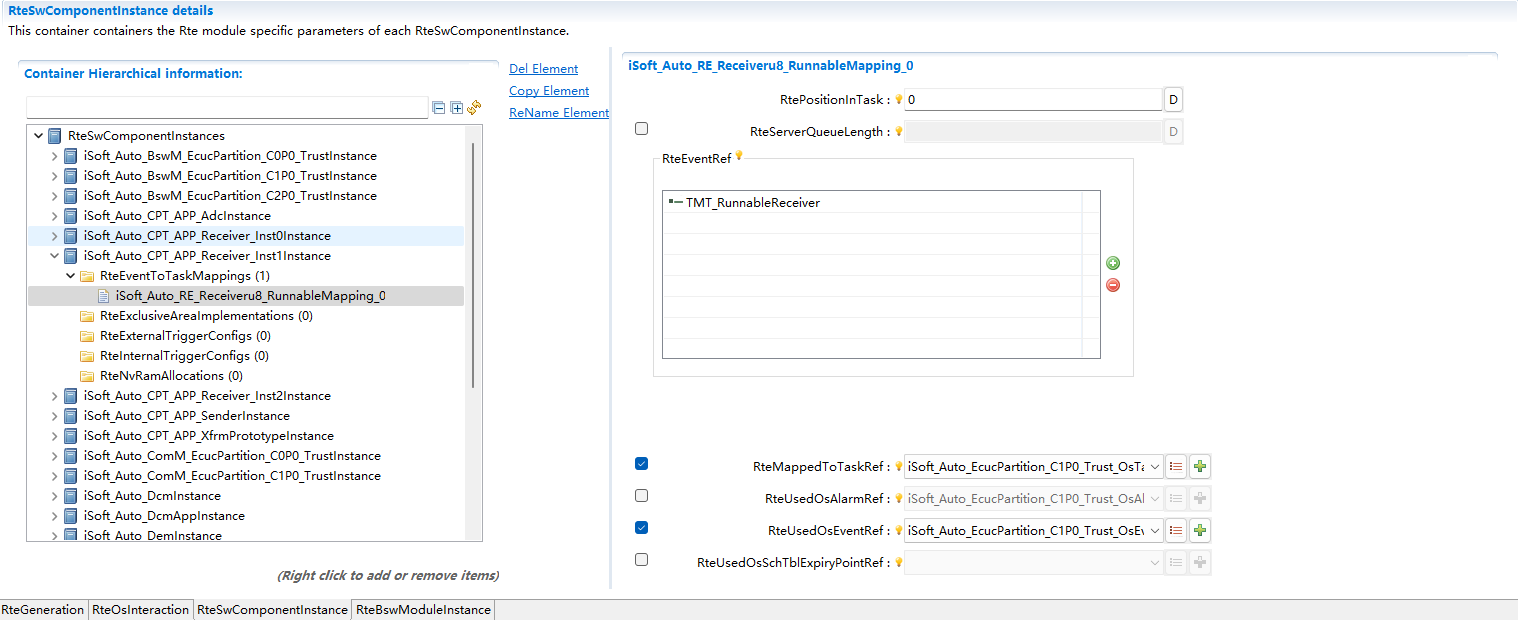Viewport: 1518px width, 620px height.
Task: Enable the RteServerQueueLength checkbox
Action: tap(641, 129)
